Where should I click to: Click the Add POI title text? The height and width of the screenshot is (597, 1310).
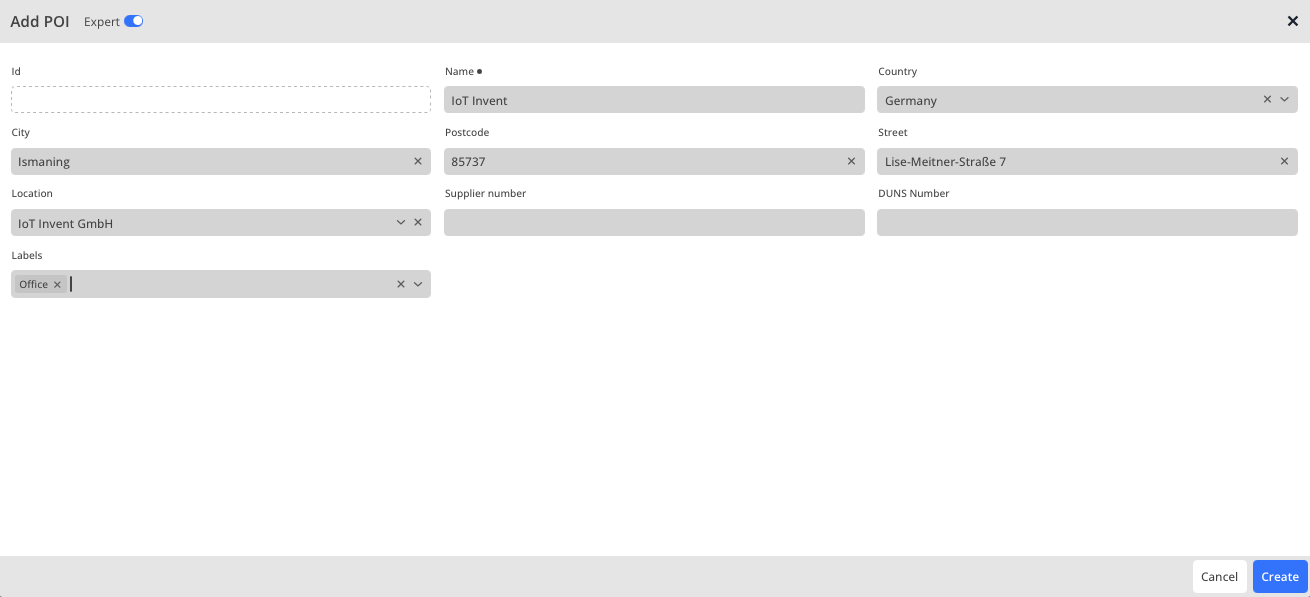point(40,21)
